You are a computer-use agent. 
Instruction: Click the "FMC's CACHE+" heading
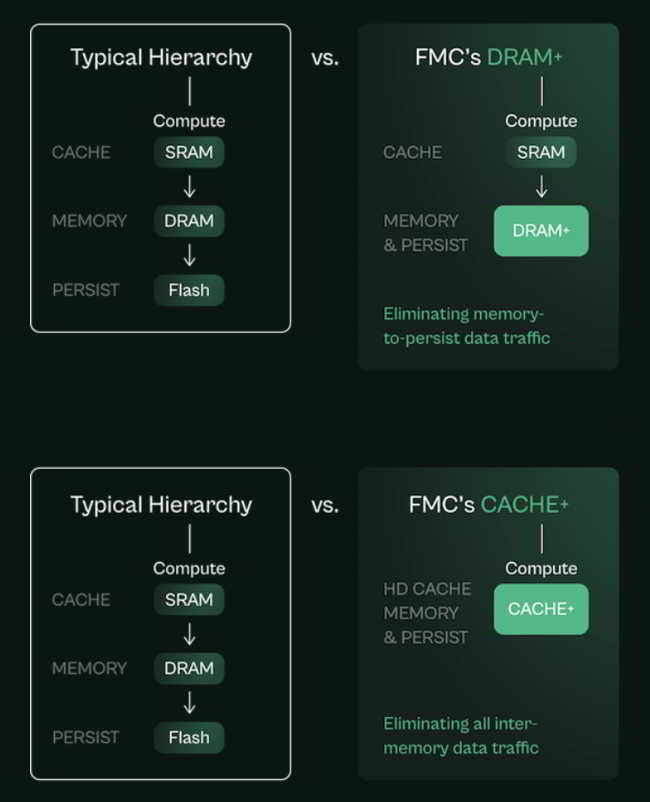tap(488, 505)
